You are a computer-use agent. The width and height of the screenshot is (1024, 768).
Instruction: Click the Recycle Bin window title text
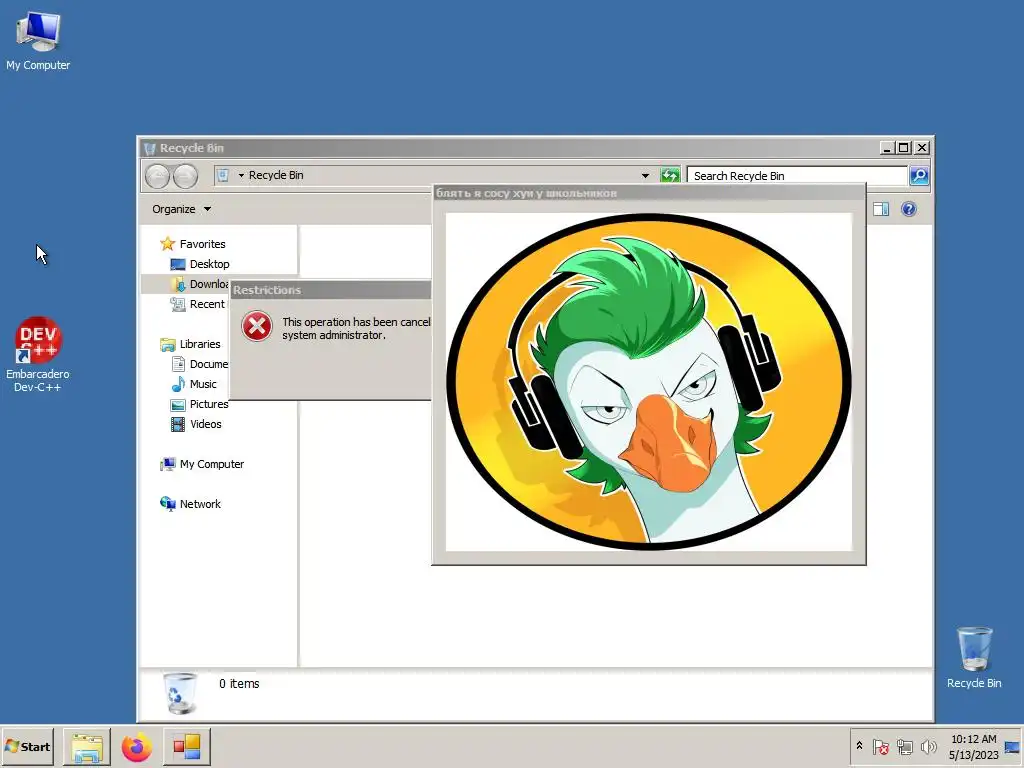pyautogui.click(x=191, y=148)
